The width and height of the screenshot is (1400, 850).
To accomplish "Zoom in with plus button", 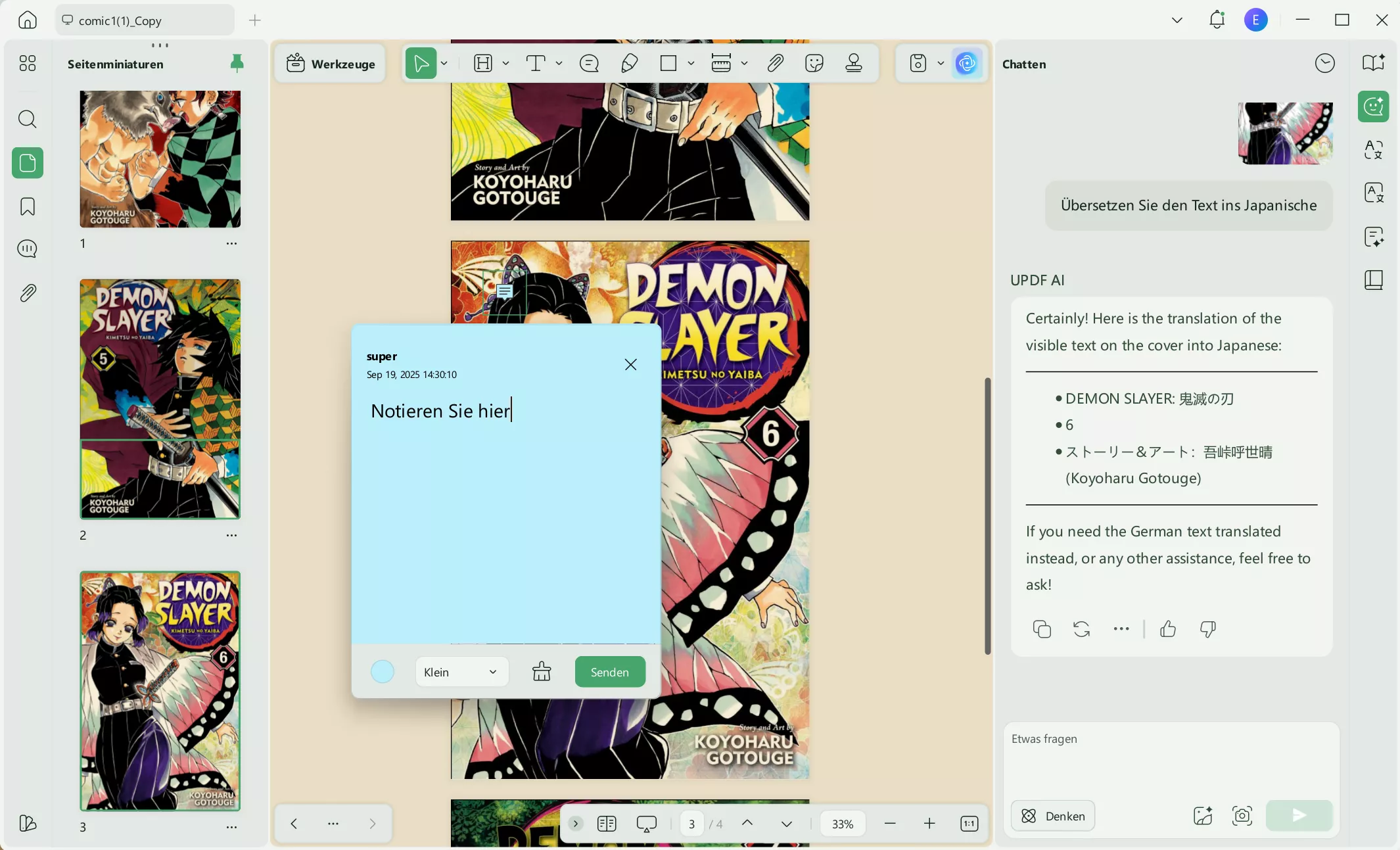I will pos(929,824).
